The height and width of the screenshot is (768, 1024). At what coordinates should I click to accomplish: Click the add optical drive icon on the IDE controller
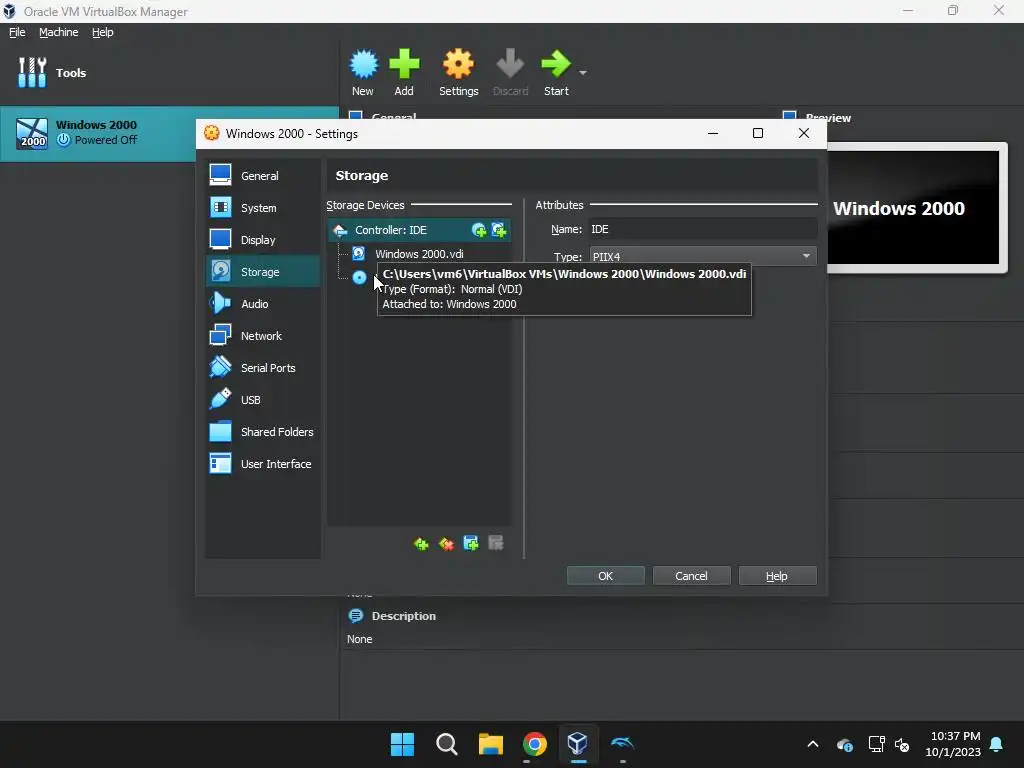(479, 230)
